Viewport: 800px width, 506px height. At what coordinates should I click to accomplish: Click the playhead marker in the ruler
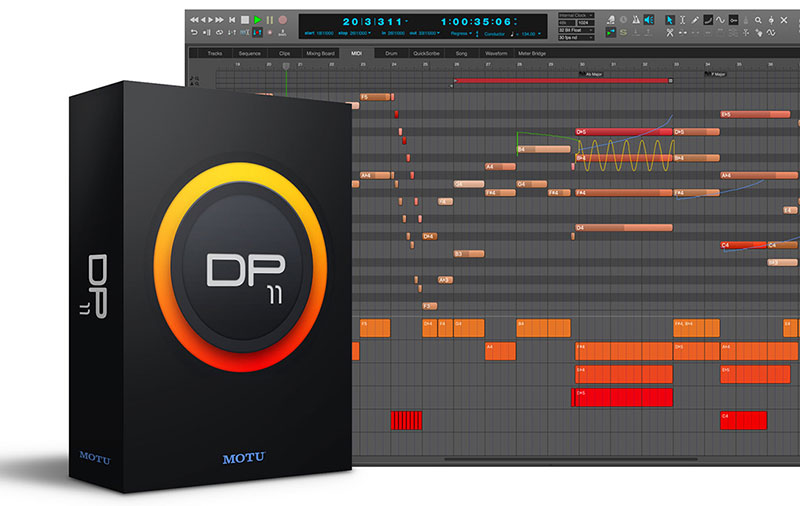pyautogui.click(x=286, y=66)
